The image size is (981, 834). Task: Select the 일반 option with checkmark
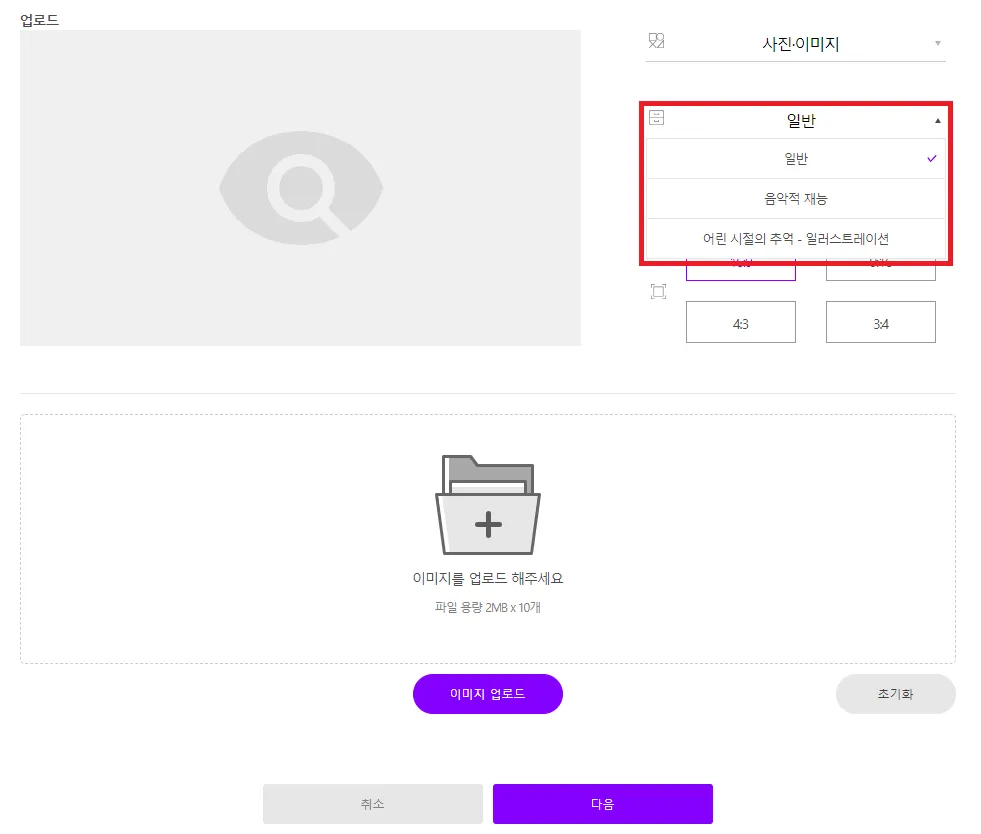(796, 159)
